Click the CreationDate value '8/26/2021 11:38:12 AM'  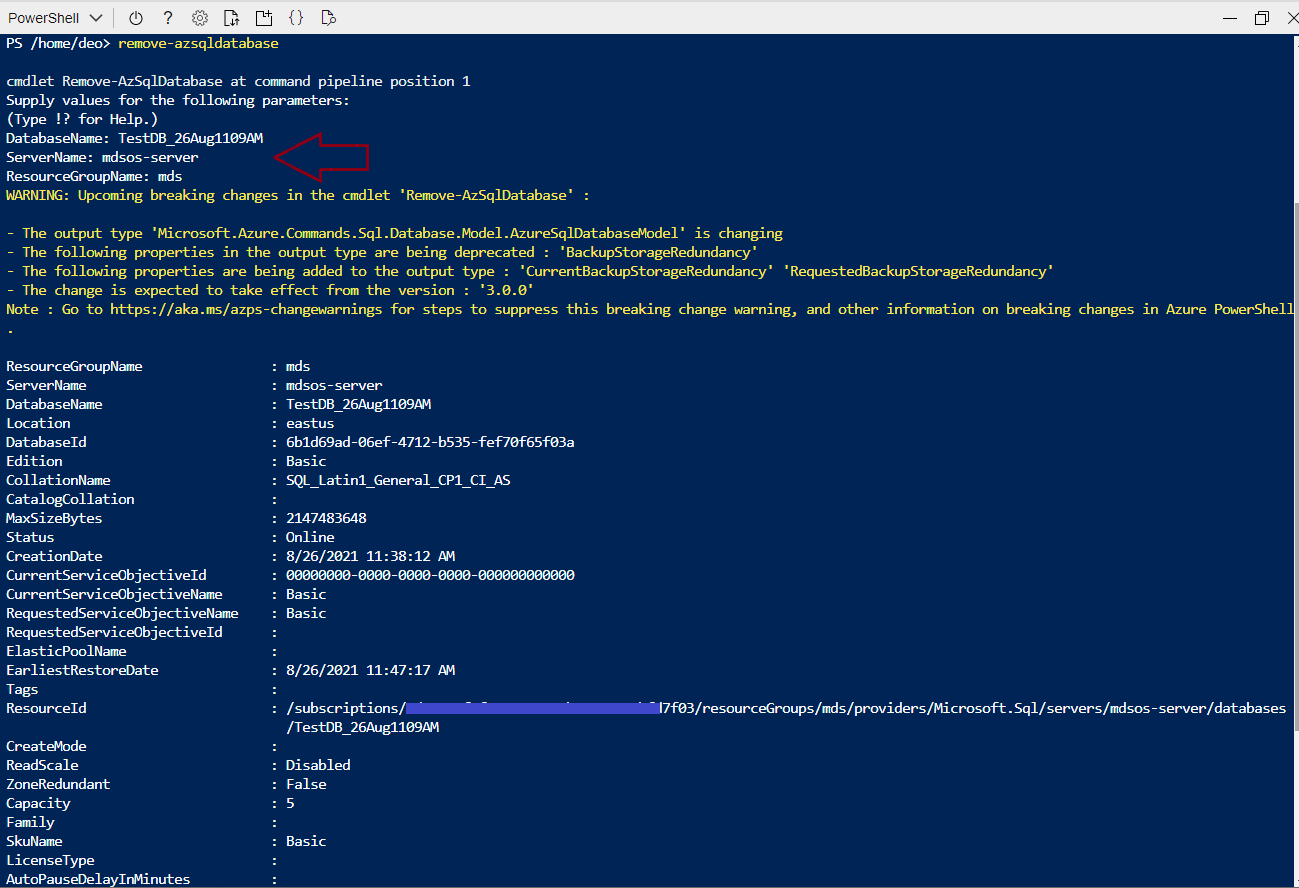pyautogui.click(x=370, y=556)
